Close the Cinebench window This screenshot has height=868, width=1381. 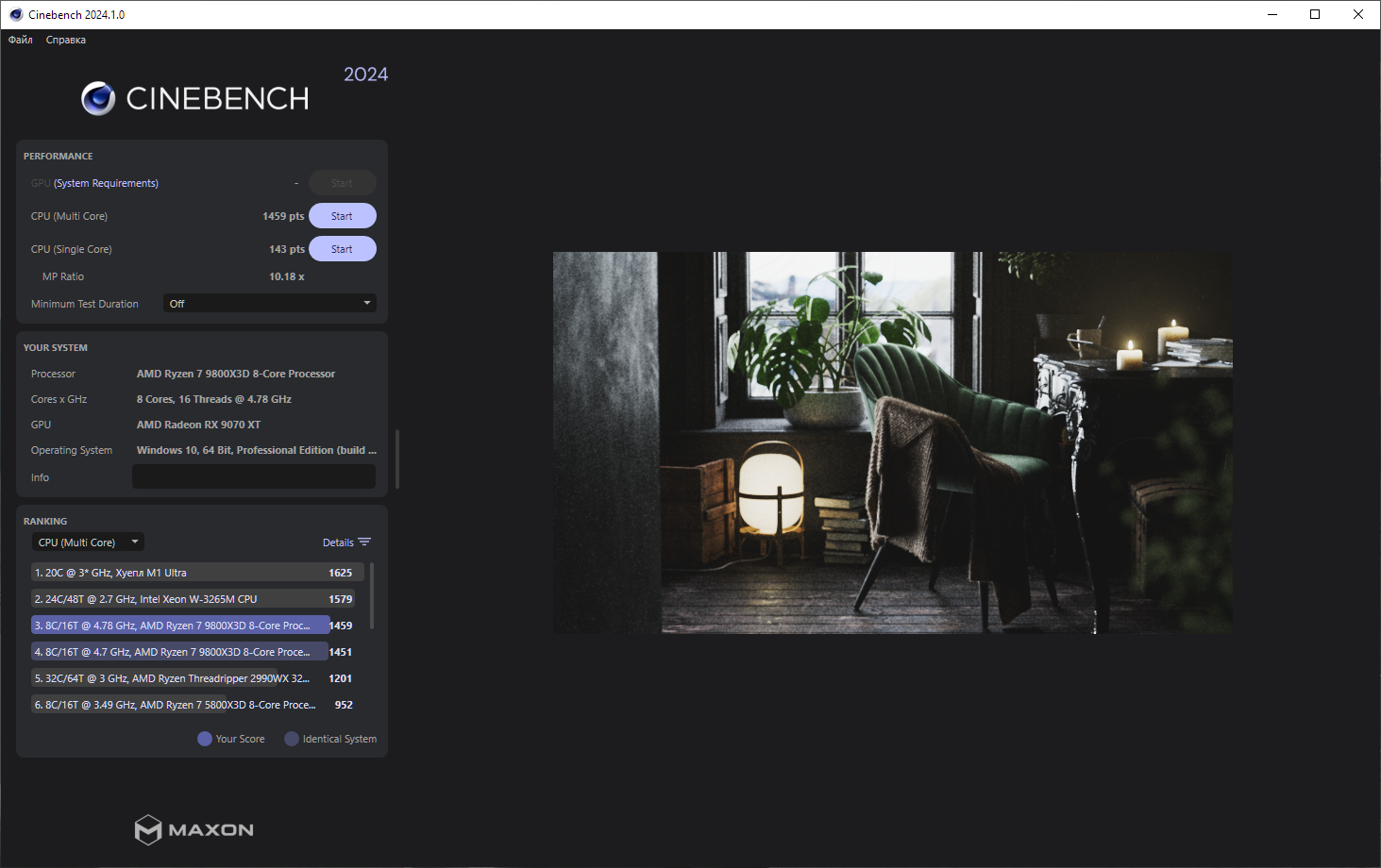click(x=1358, y=14)
